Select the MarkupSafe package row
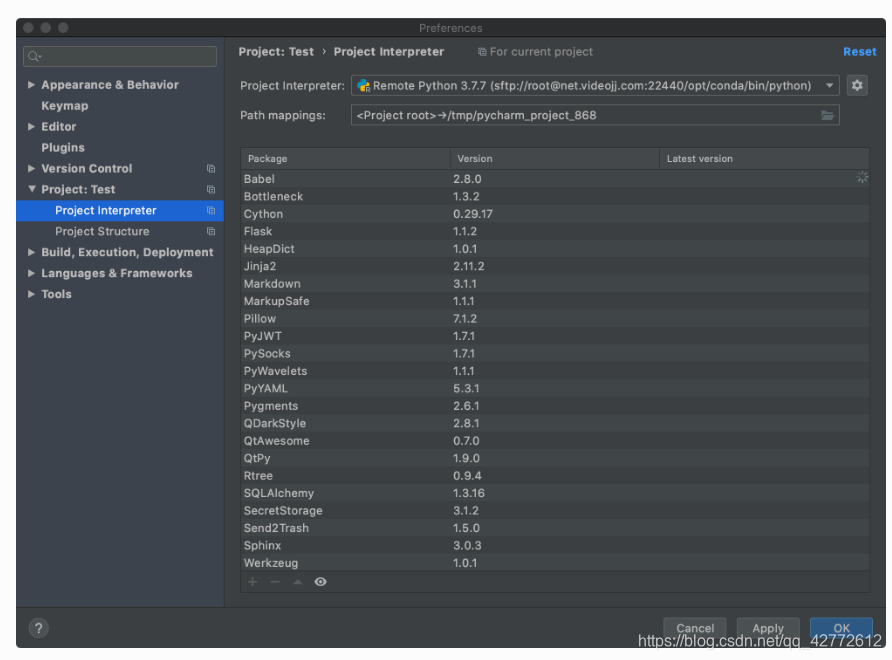This screenshot has width=892, height=660. click(x=555, y=301)
